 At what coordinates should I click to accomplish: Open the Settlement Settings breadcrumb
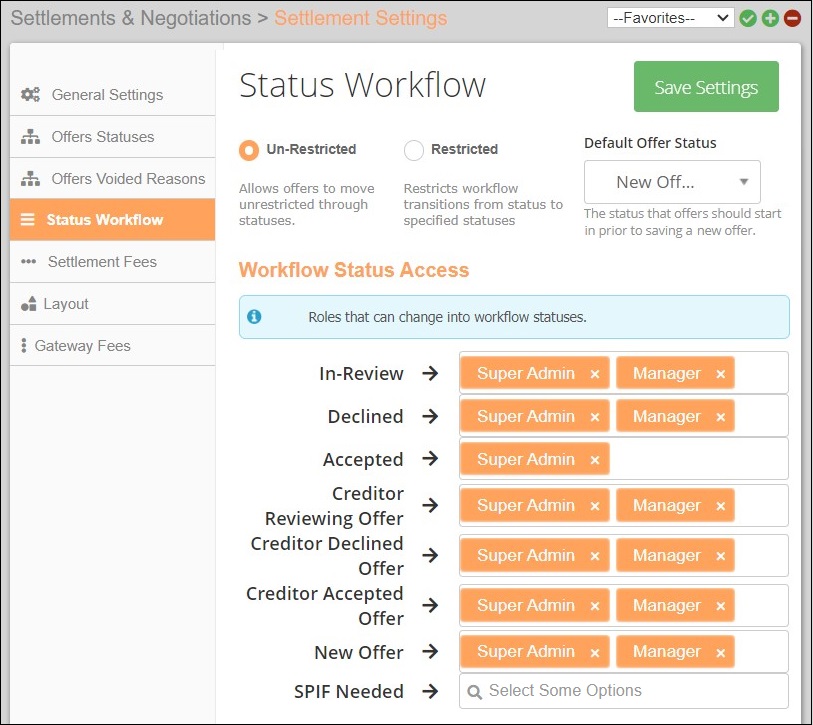pos(360,17)
